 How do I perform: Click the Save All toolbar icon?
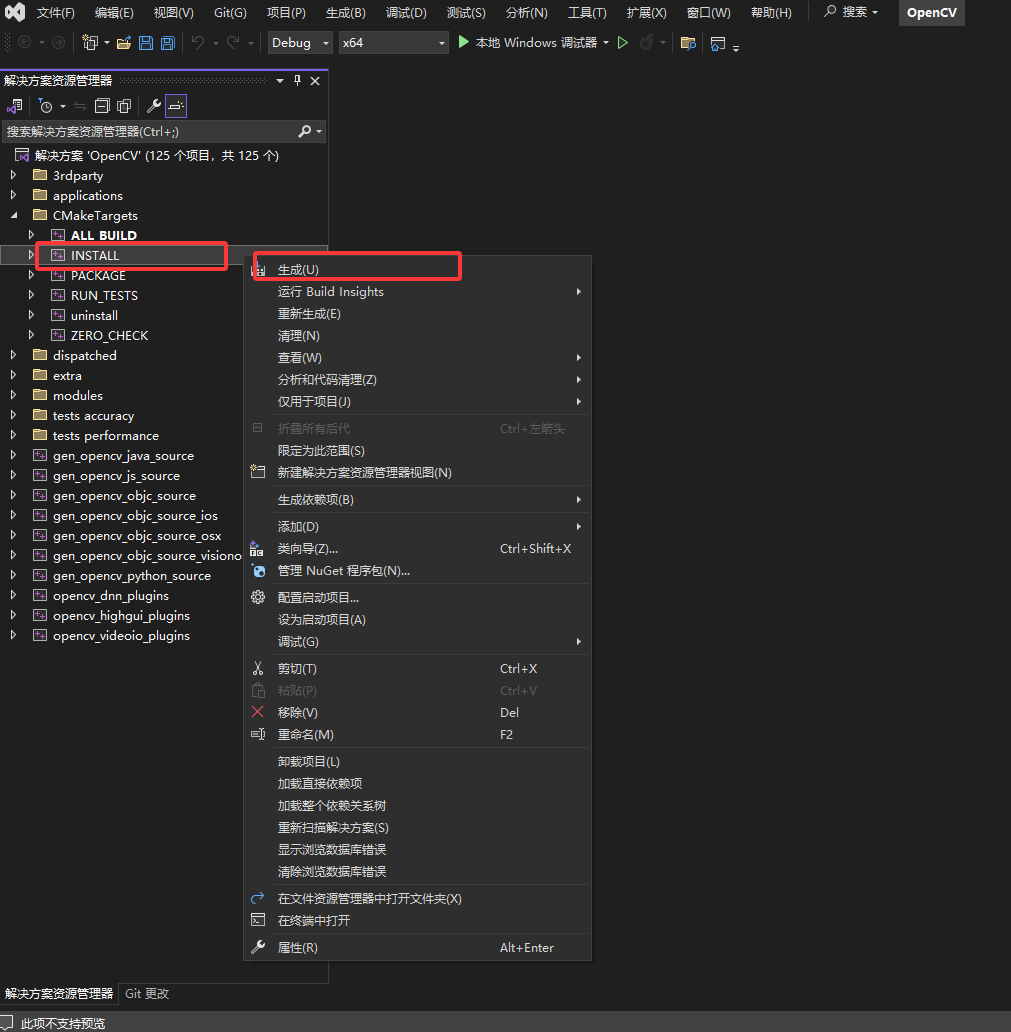pos(168,43)
